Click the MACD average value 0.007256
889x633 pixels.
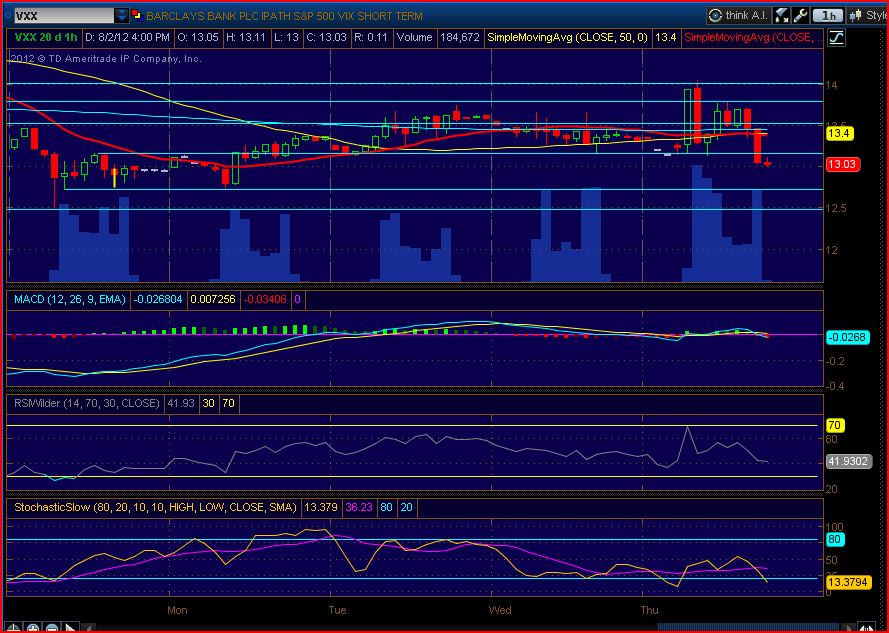[x=213, y=299]
